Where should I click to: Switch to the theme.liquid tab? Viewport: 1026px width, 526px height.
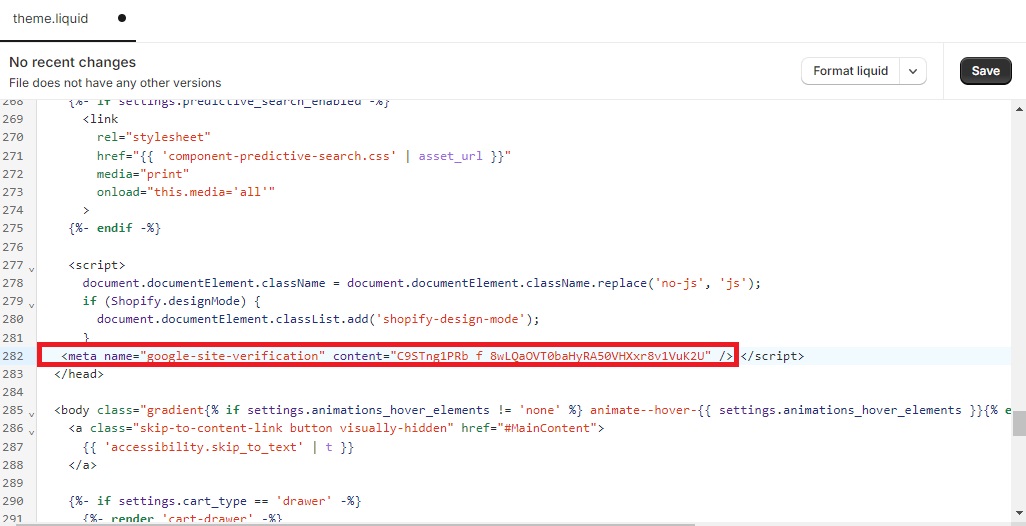[50, 18]
